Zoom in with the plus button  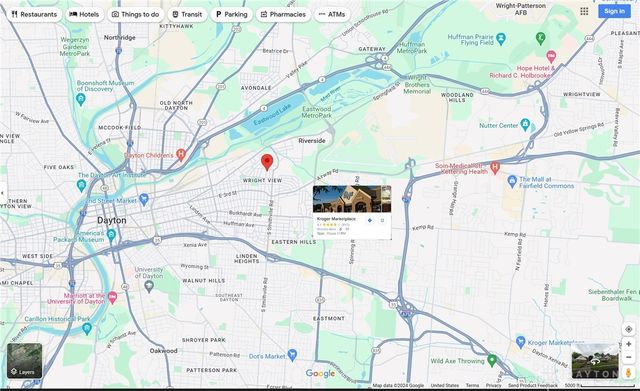click(x=629, y=344)
